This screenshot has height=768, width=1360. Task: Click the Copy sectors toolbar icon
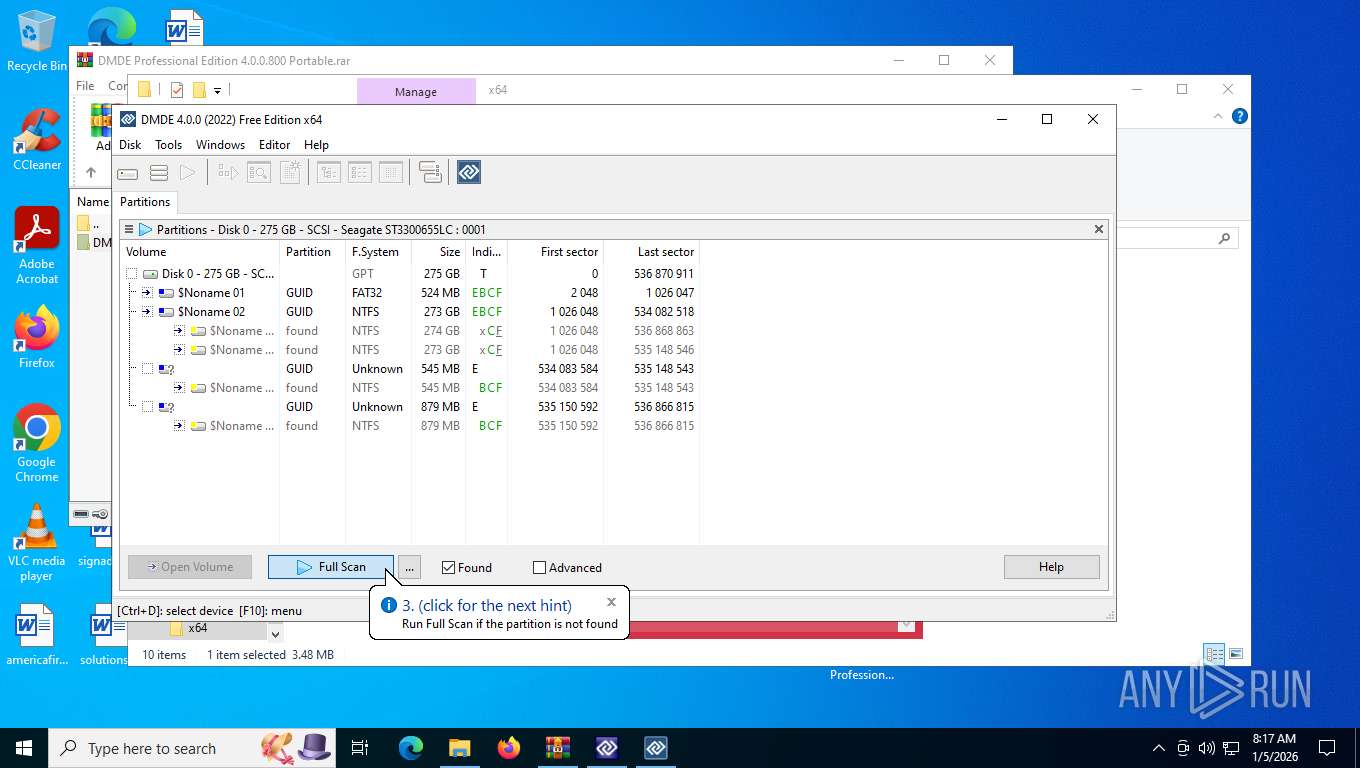point(430,173)
